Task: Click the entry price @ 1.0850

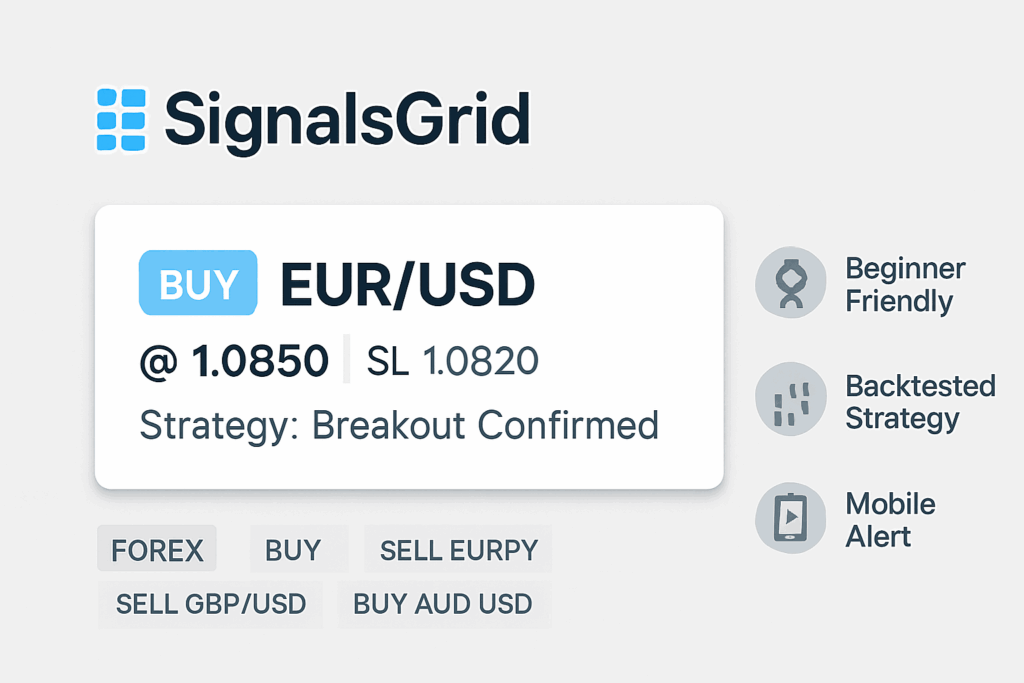Action: tap(234, 361)
